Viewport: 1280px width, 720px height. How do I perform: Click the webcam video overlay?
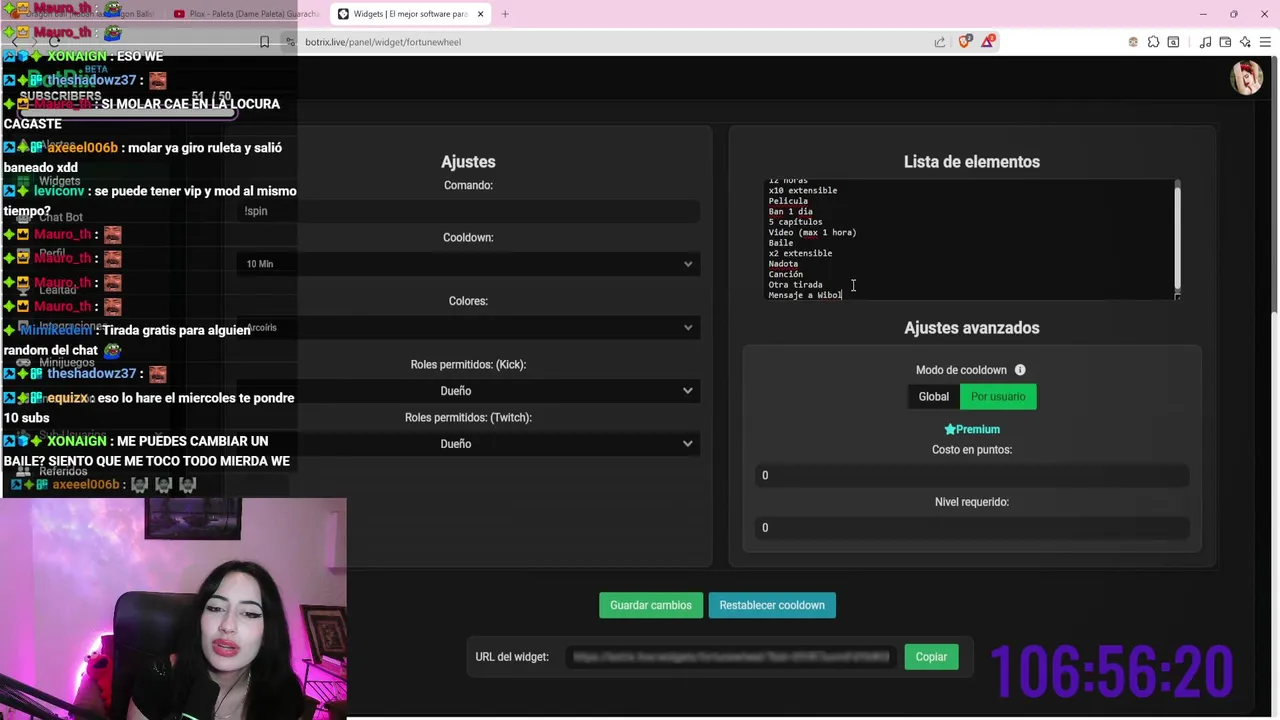pos(173,608)
